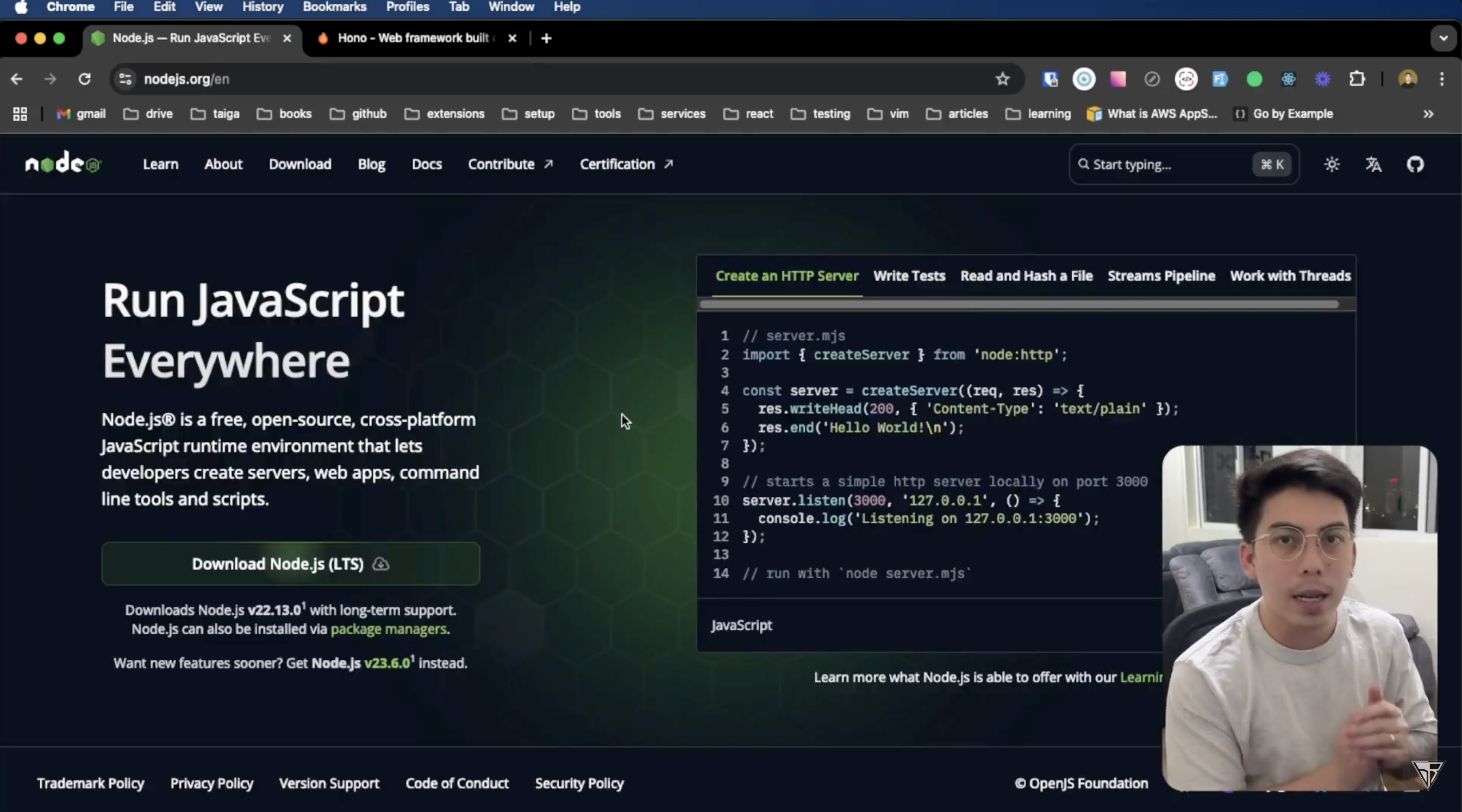Click Download Node.js (LTS) button
1462x812 pixels.
tap(291, 564)
